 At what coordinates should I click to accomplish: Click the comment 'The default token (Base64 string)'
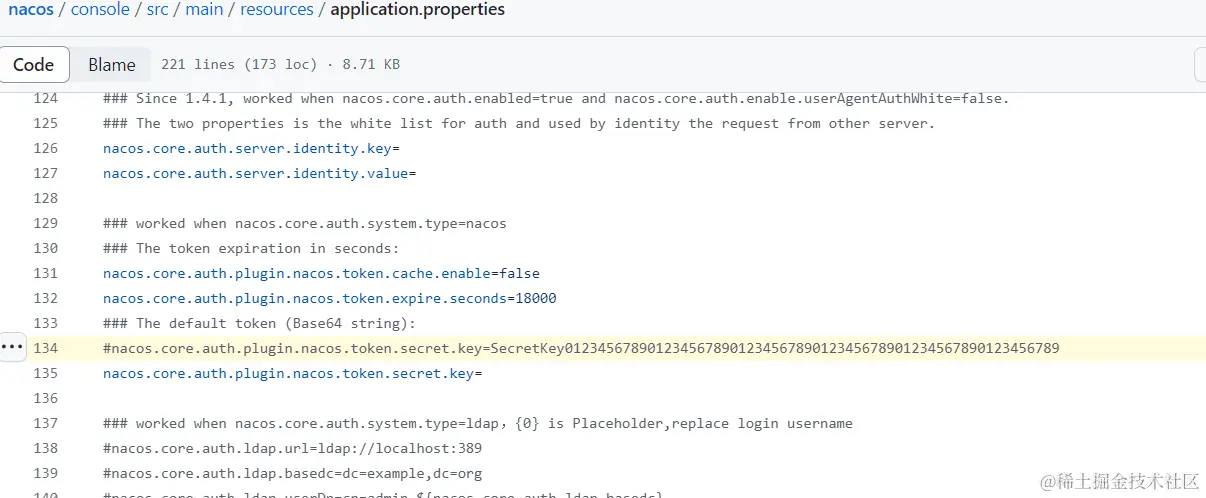pyautogui.click(x=259, y=324)
